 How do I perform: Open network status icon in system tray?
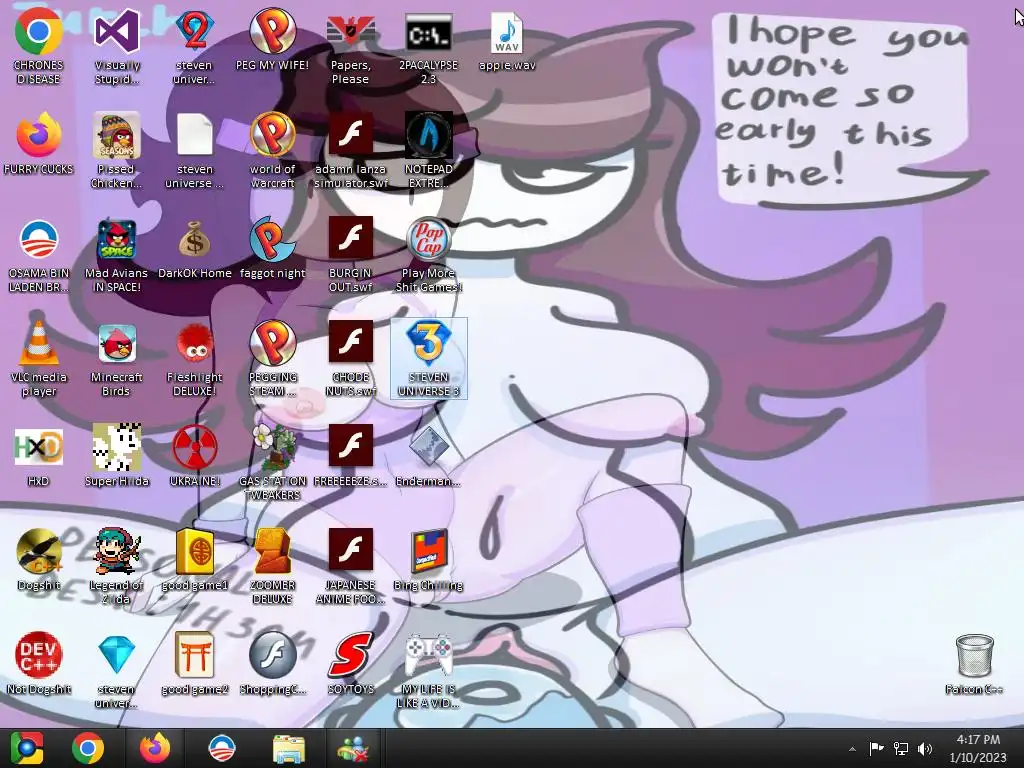pyautogui.click(x=901, y=748)
